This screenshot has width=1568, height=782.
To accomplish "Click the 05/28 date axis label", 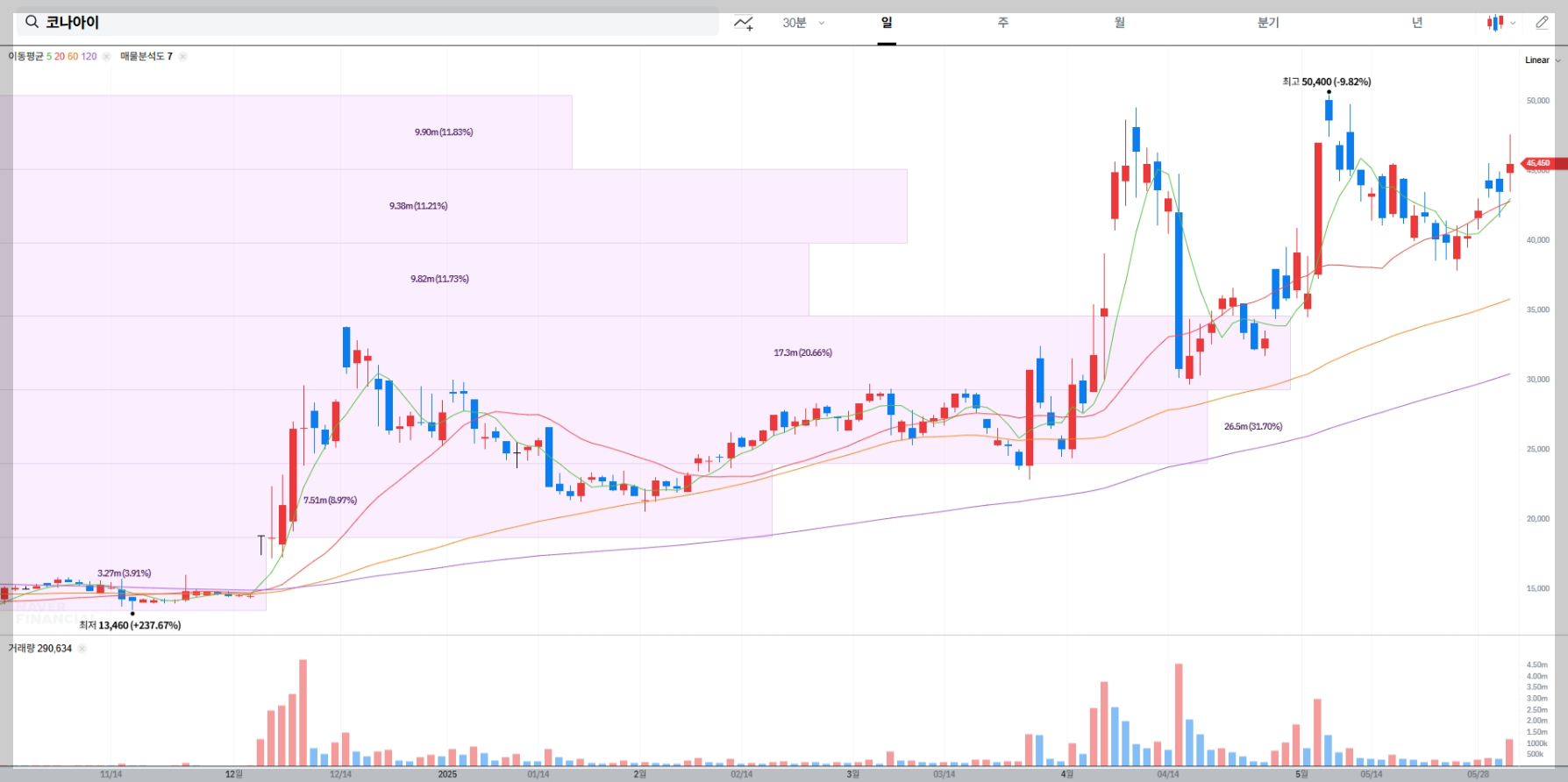I will 1479,774.
